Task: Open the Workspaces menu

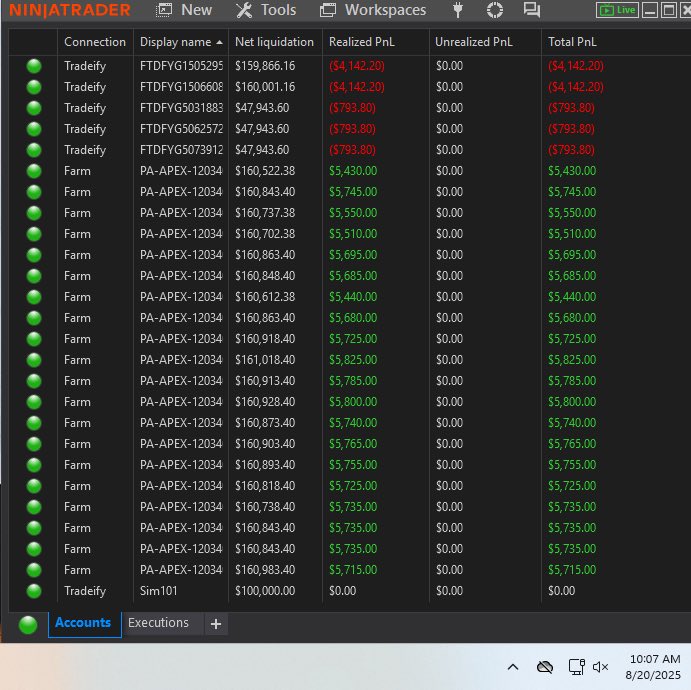Action: tap(373, 10)
